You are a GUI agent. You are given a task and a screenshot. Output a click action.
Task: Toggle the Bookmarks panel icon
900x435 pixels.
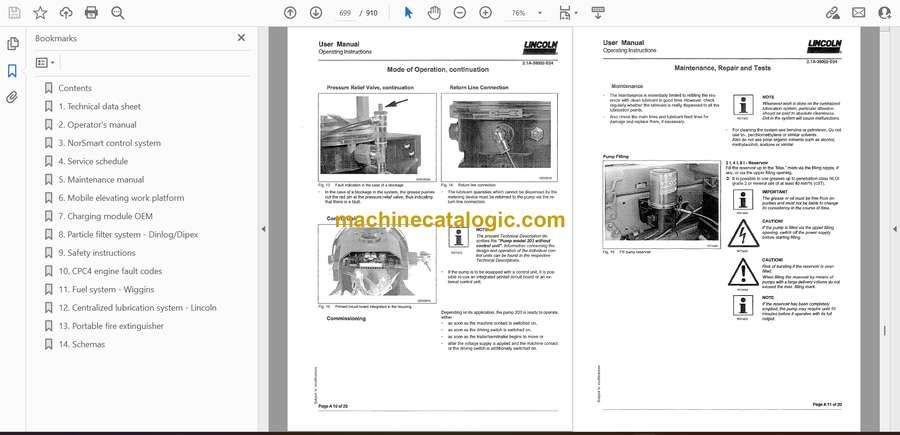coord(13,71)
